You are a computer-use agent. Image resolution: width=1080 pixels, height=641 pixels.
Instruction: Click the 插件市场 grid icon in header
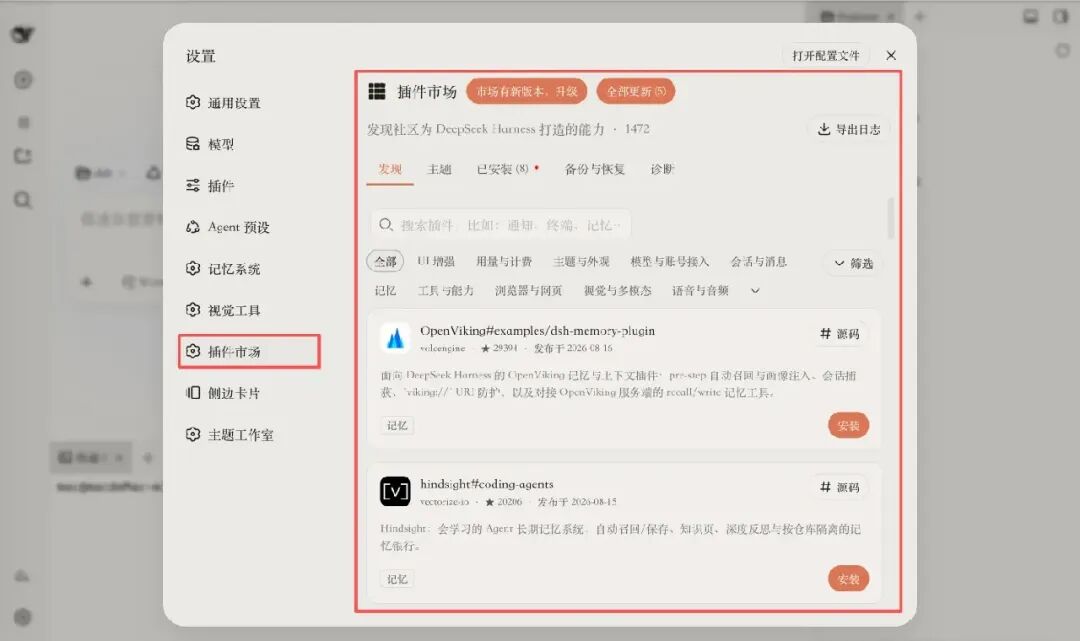pos(377,92)
